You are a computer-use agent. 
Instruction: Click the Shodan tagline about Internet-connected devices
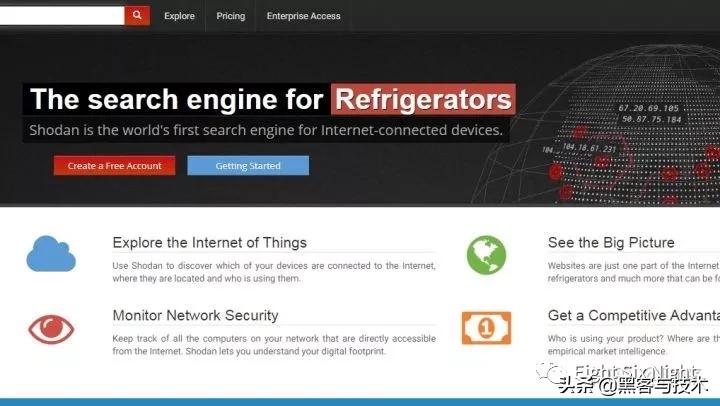(266, 130)
